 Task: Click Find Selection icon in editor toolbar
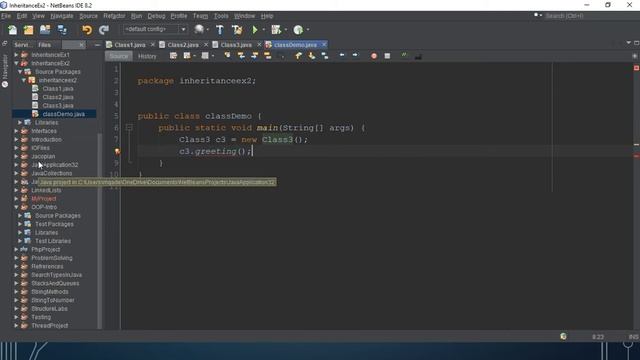click(227, 56)
